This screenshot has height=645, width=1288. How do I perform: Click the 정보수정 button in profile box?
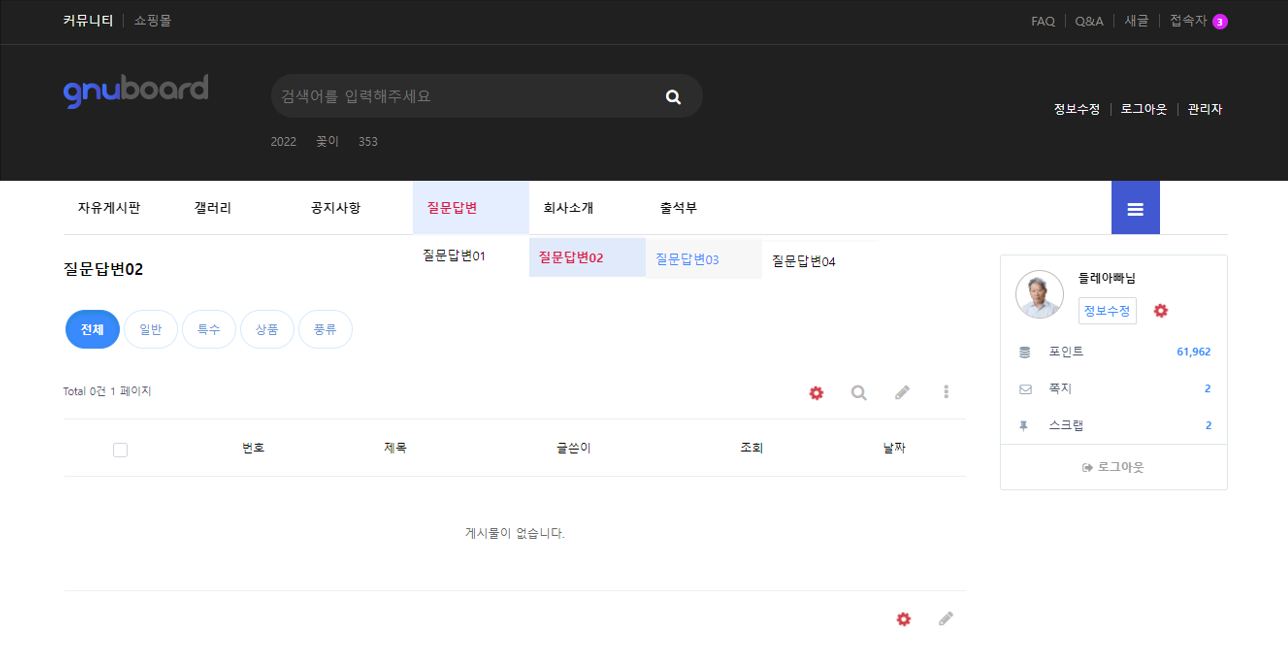(1107, 311)
